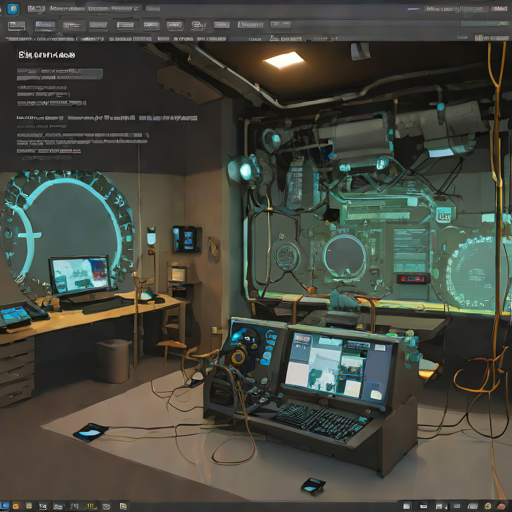Click the highlighted input field under the panel heading
This screenshot has height=512, width=512.
pos(60,74)
